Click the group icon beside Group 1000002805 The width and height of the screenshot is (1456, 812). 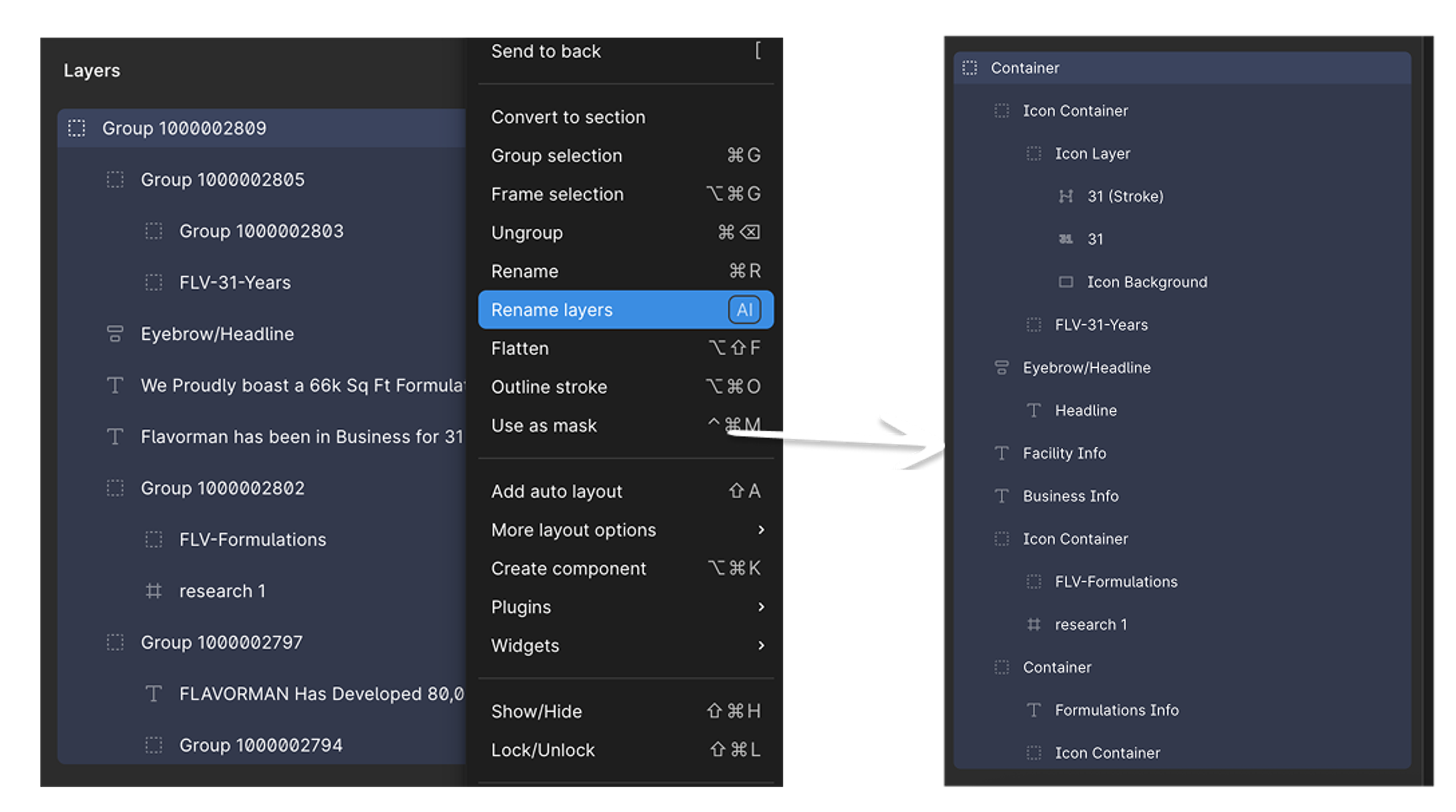coord(115,180)
